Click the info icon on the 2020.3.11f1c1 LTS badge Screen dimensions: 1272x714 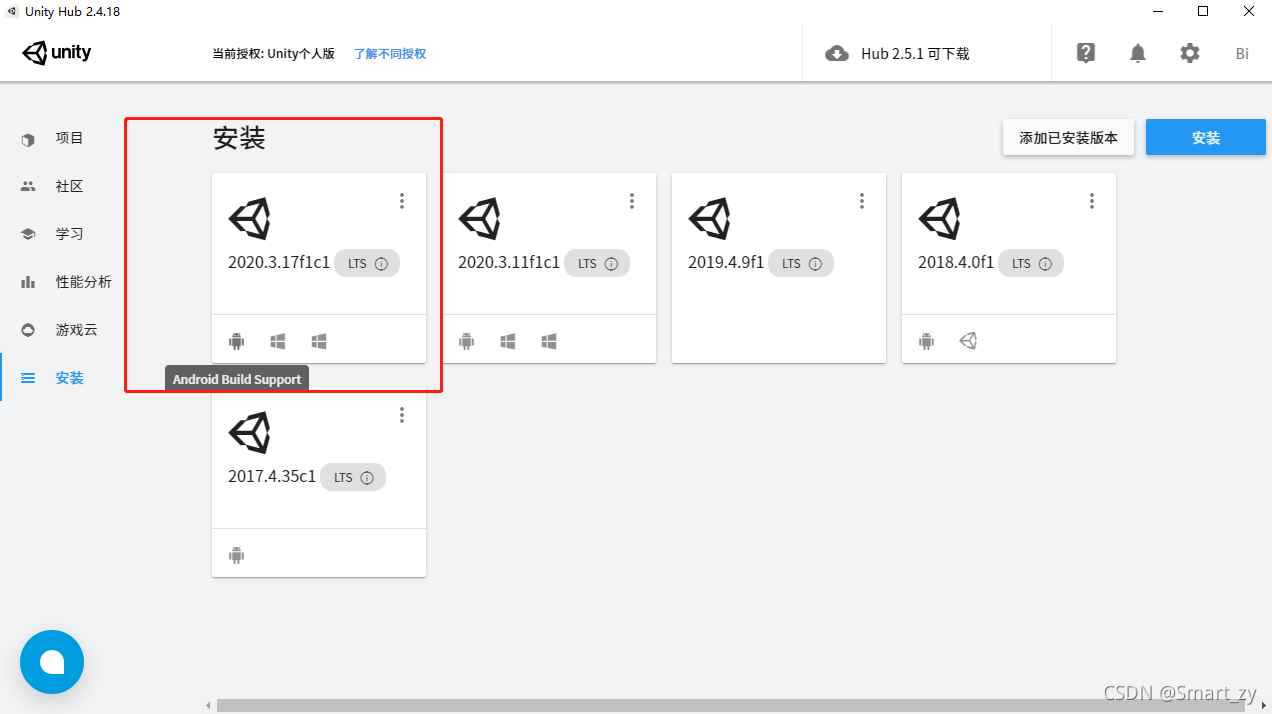click(611, 264)
